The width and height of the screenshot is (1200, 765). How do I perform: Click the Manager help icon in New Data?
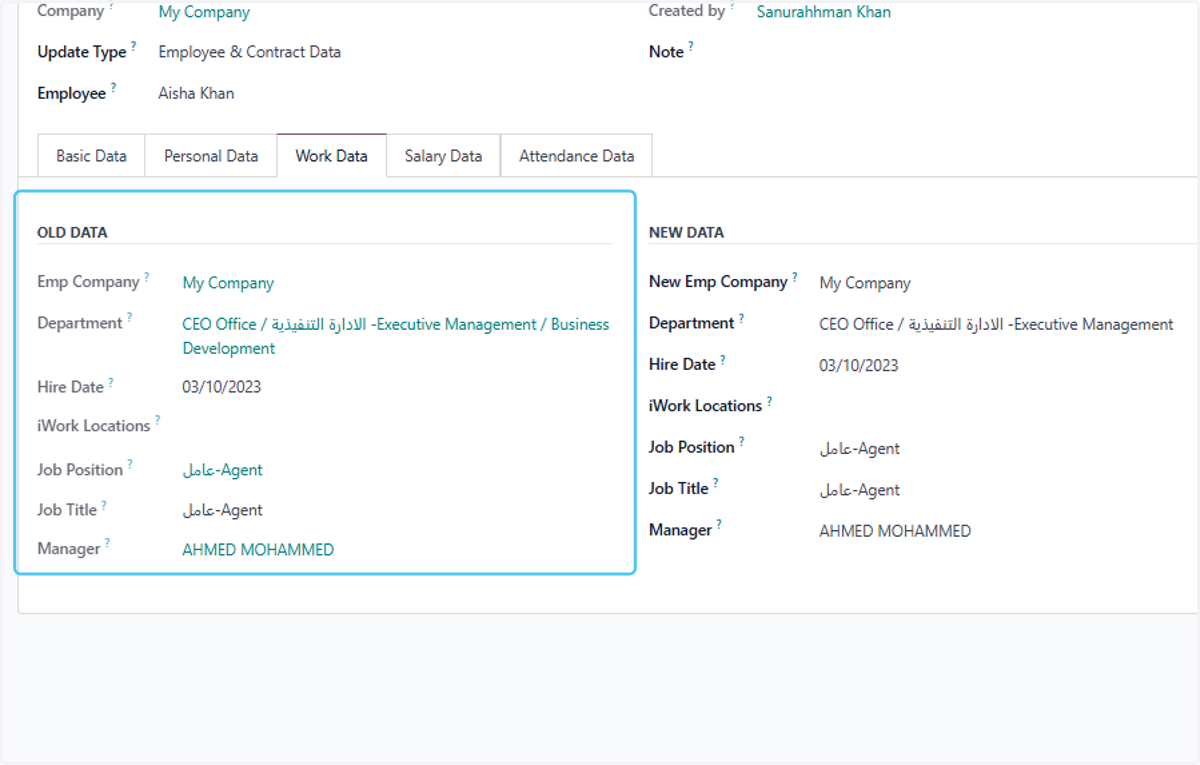719,524
